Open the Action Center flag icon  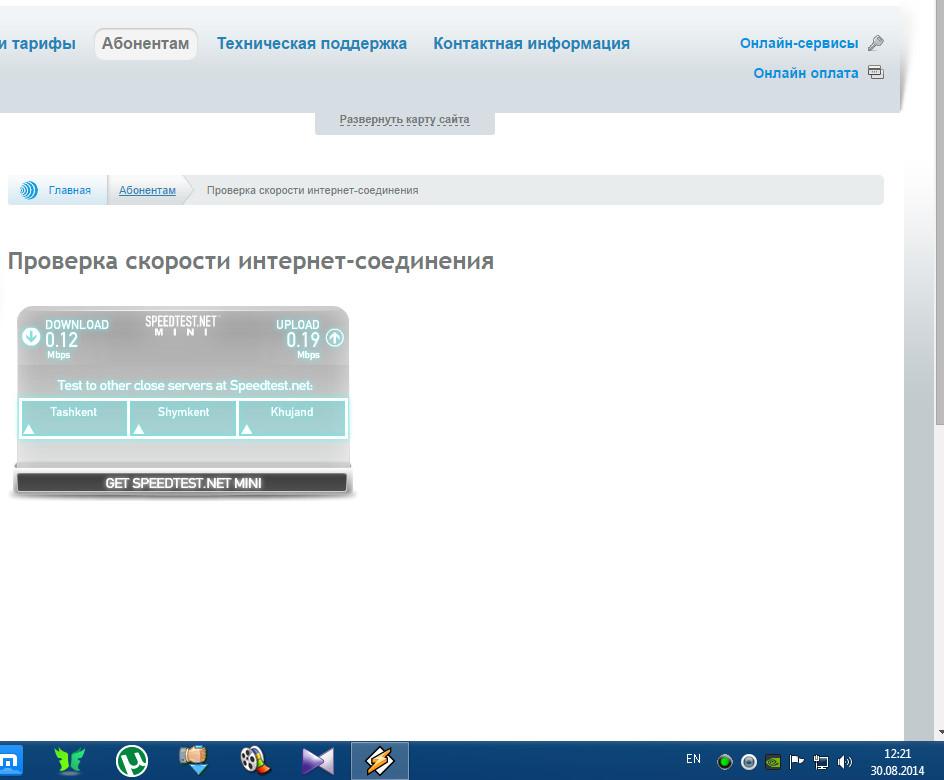click(796, 762)
